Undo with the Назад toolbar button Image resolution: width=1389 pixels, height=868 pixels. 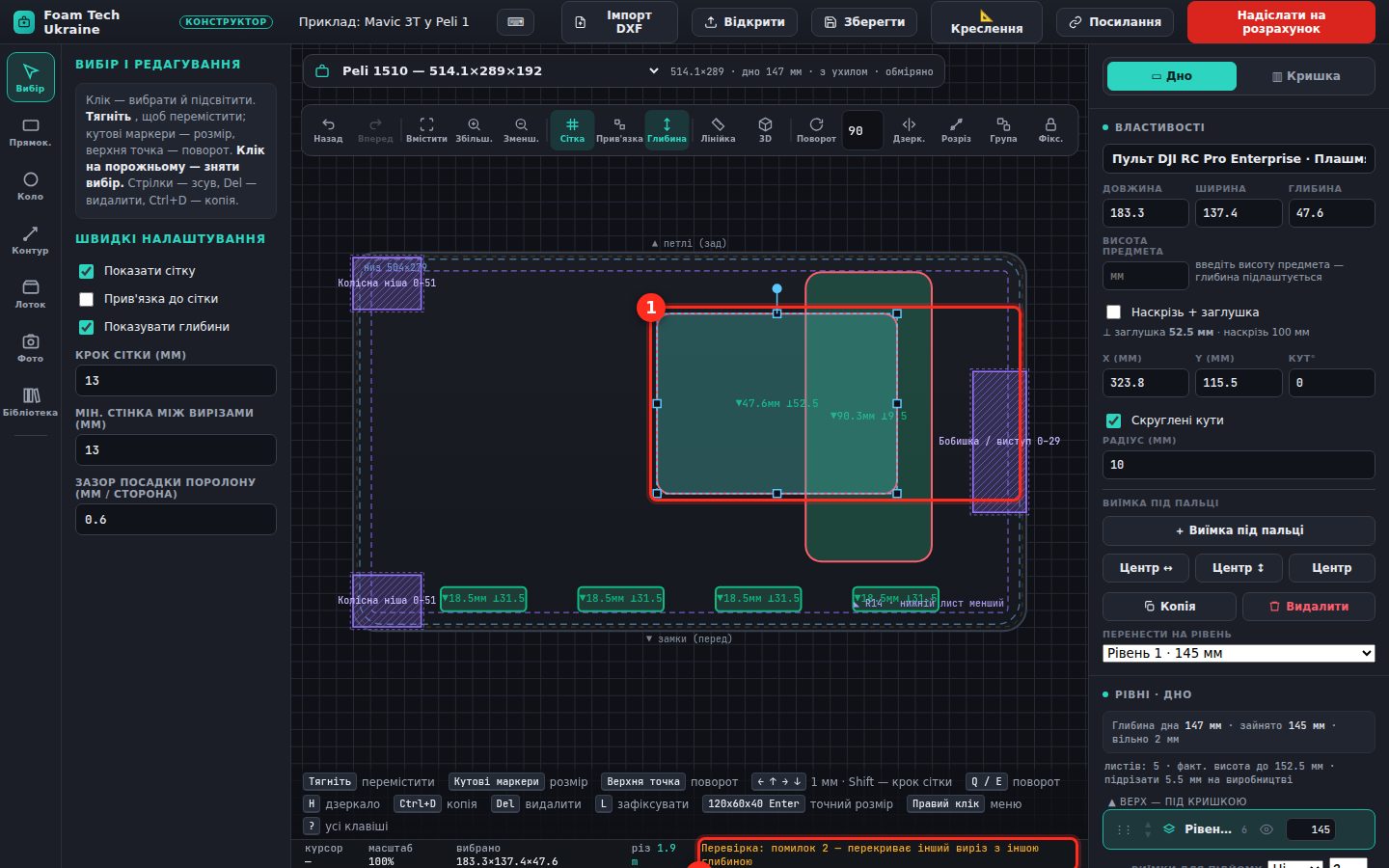tap(328, 130)
